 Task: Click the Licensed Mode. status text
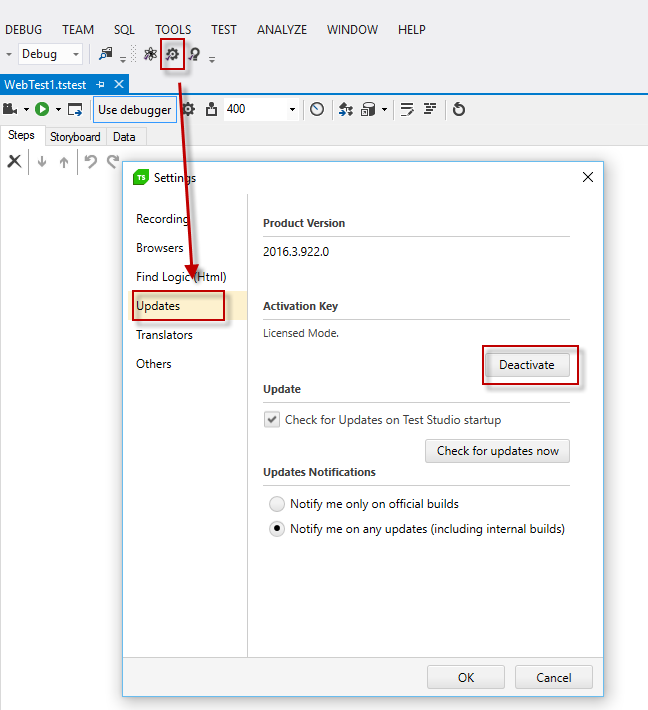point(301,333)
